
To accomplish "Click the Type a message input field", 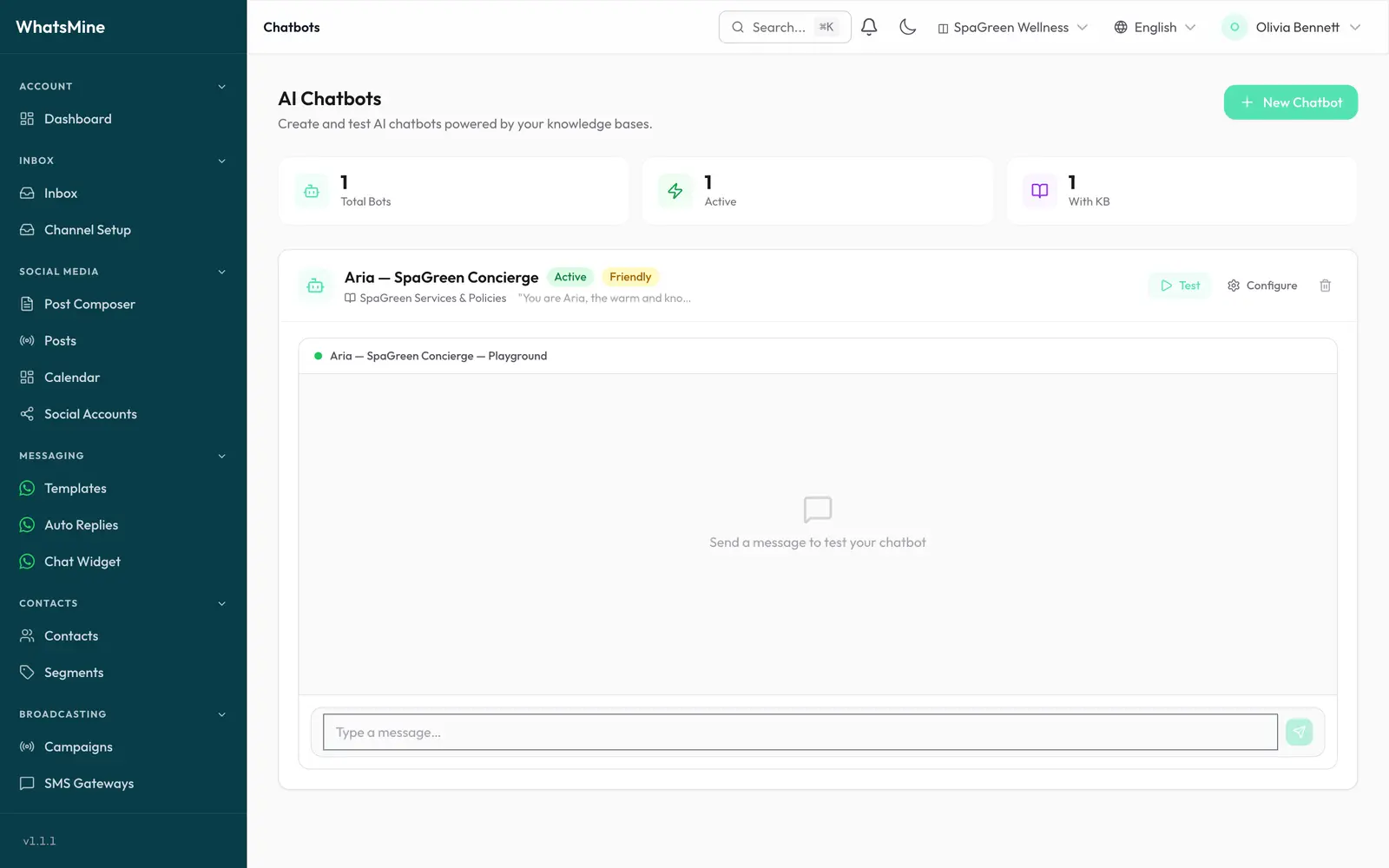I will [800, 733].
